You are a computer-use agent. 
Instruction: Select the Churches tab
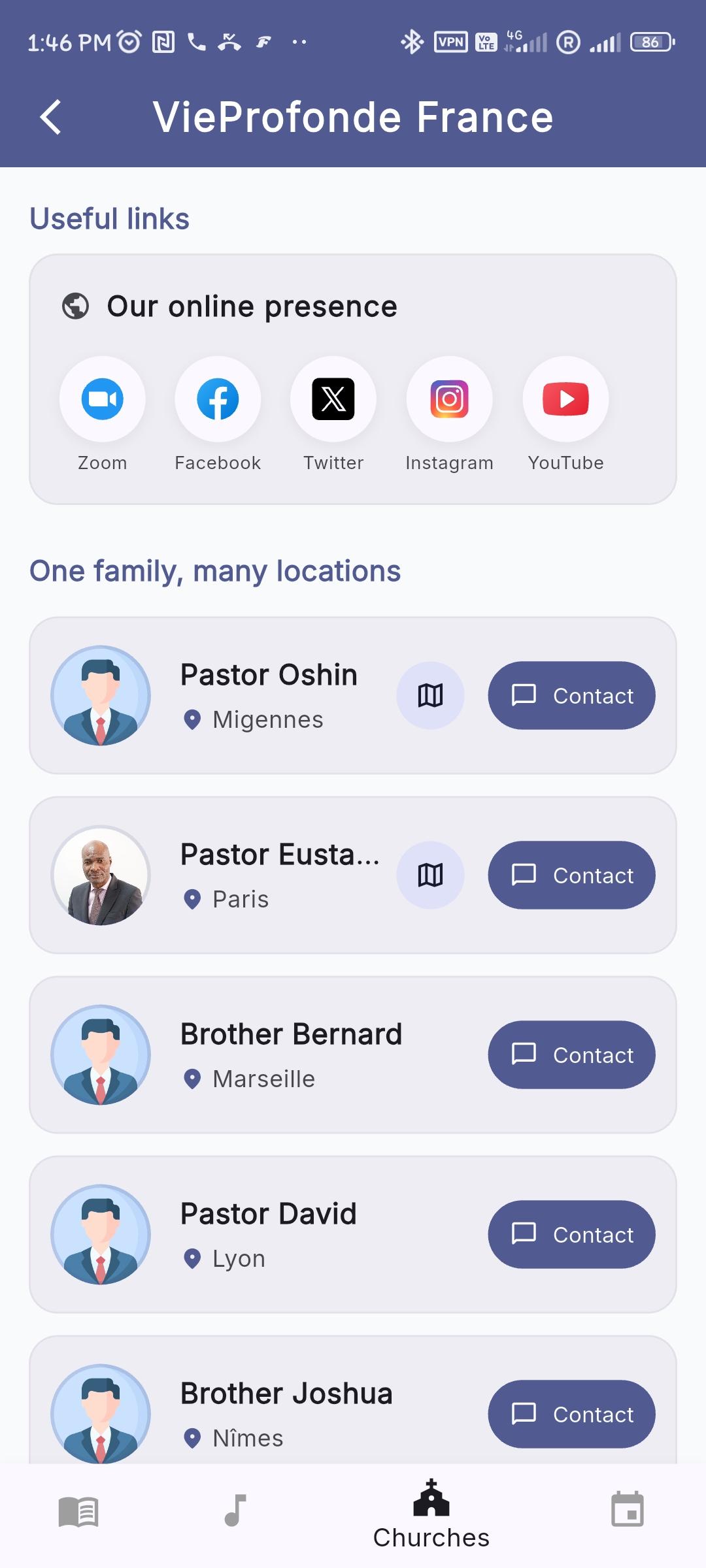[x=431, y=1514]
